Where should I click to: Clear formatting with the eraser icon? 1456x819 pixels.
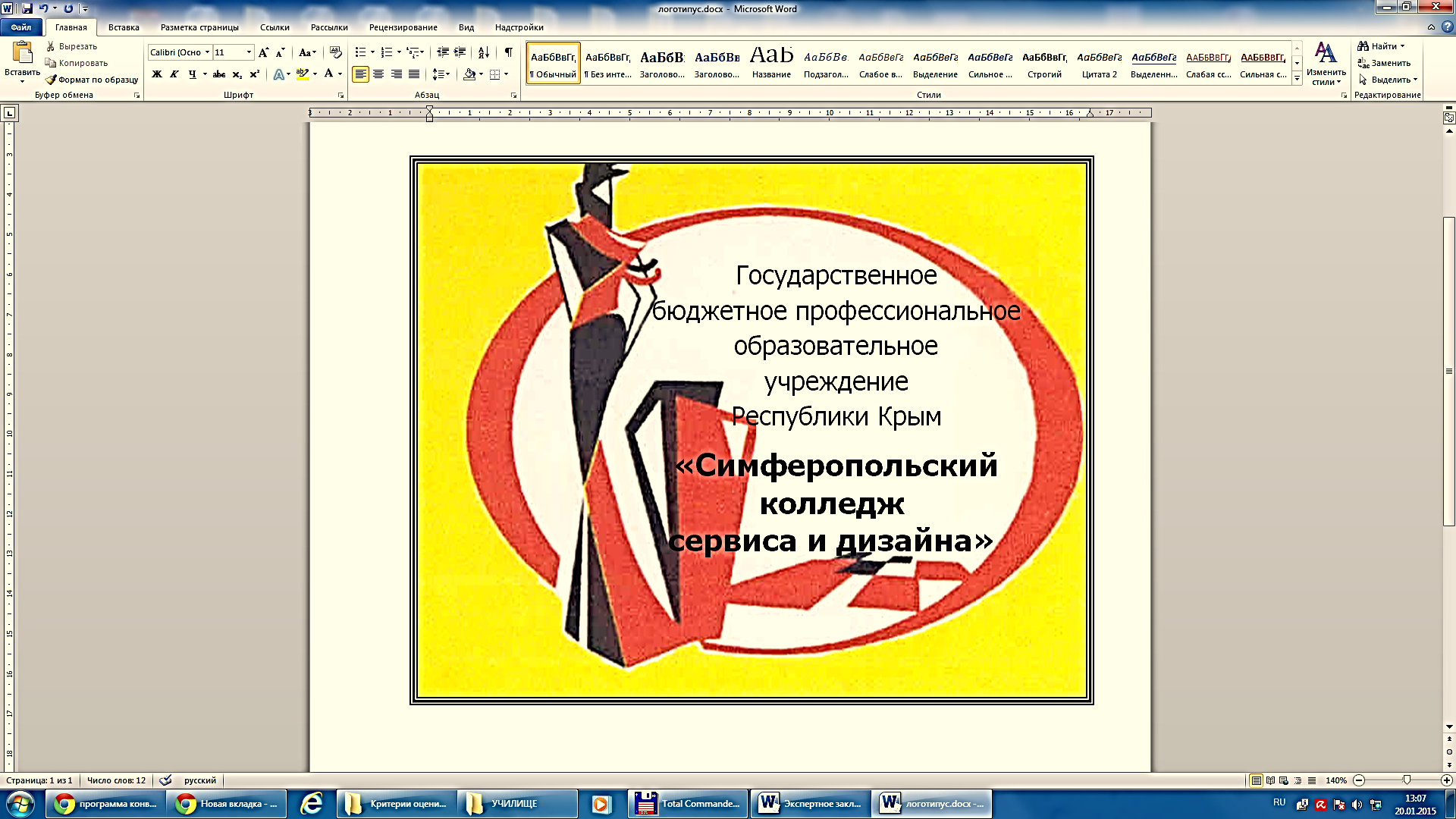pyautogui.click(x=336, y=52)
